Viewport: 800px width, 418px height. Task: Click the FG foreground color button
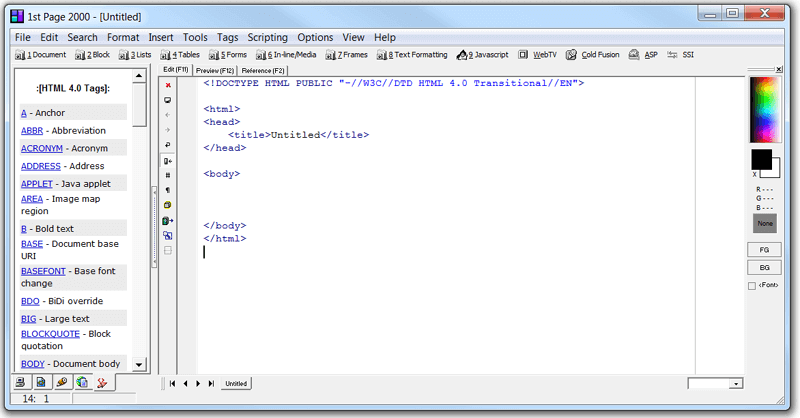[764, 250]
